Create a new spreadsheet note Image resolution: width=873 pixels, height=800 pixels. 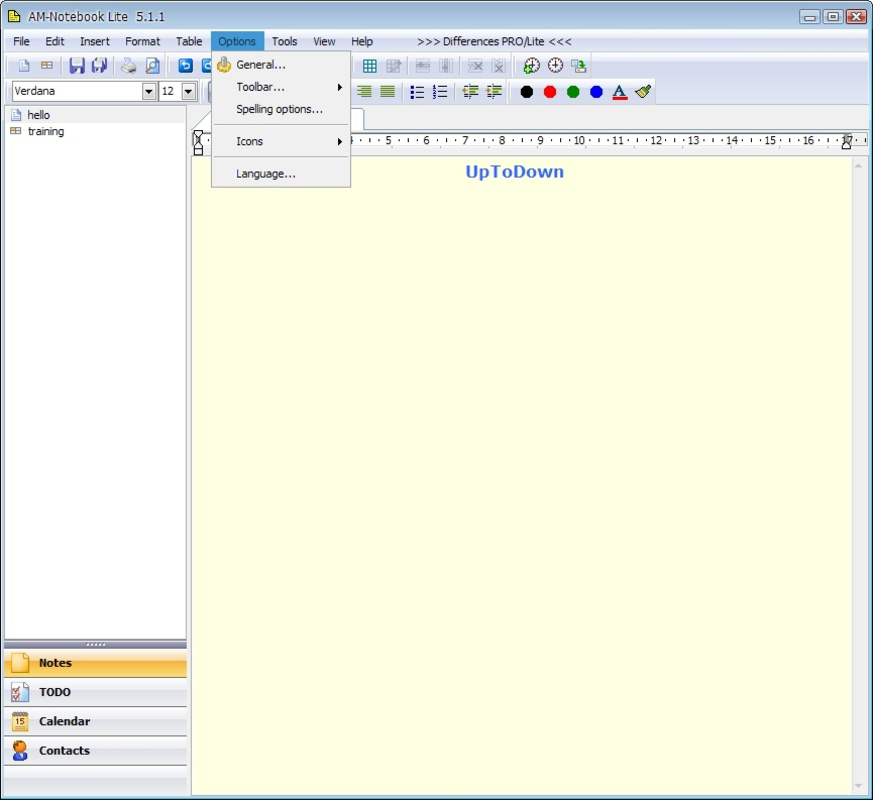(47, 66)
